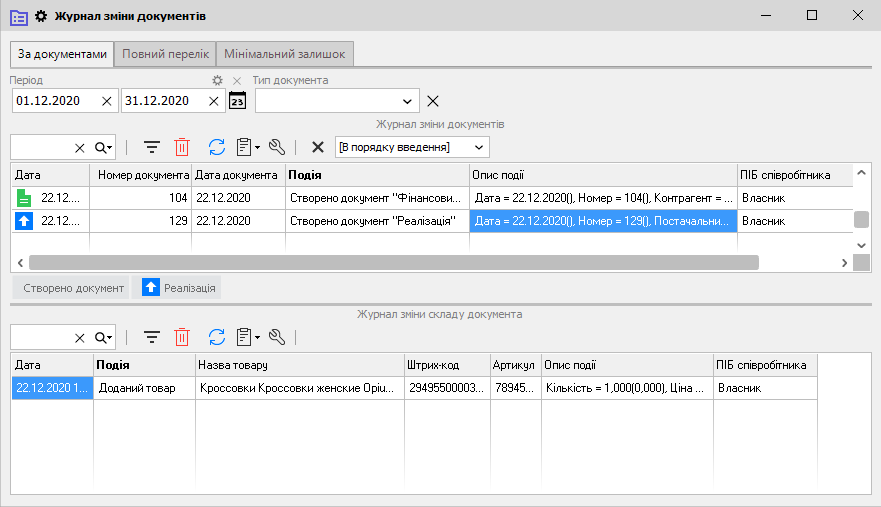Click the 'Створено документ' button
Viewport: 881px width, 507px height.
70,288
